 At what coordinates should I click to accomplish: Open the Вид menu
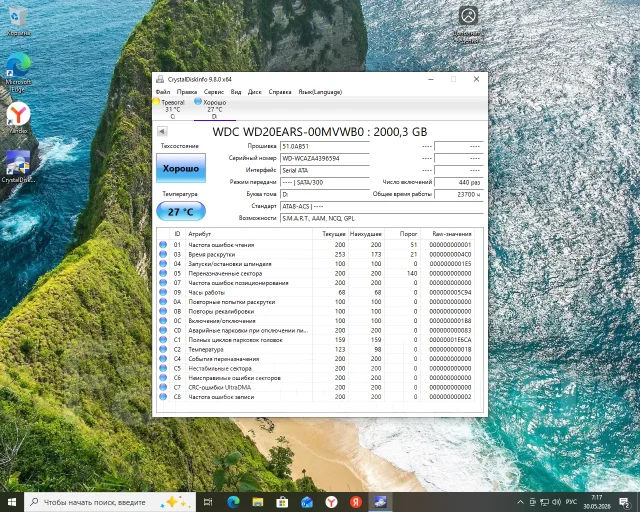[x=236, y=92]
